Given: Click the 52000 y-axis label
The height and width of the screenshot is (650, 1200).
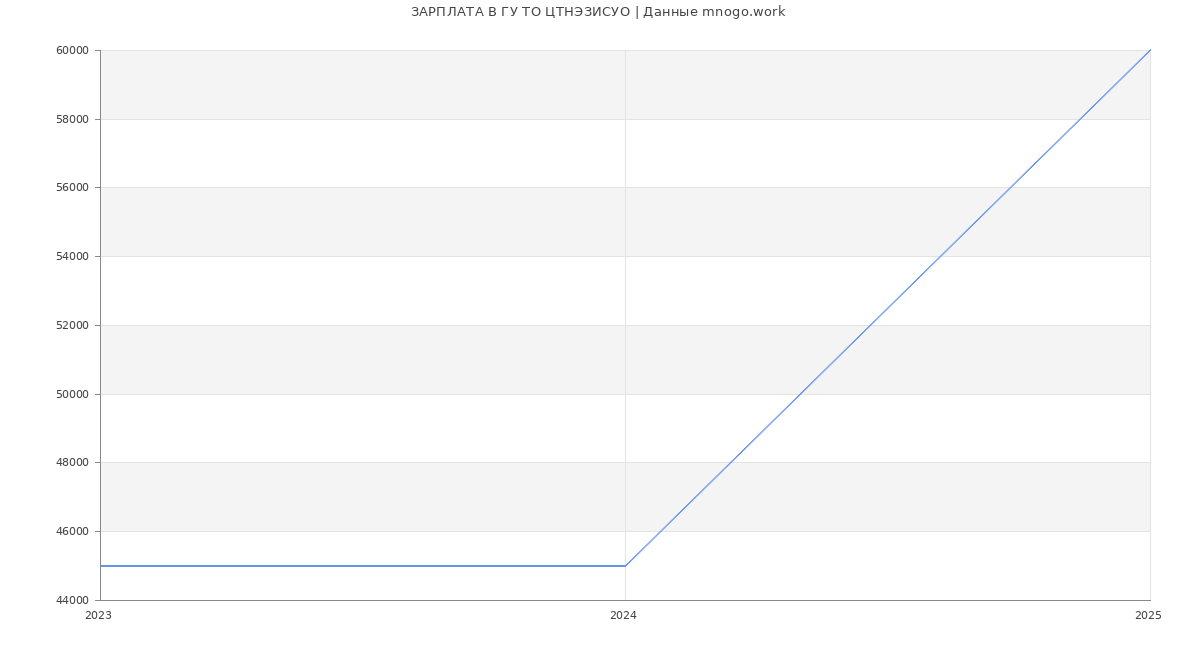Looking at the screenshot, I should click(73, 326).
